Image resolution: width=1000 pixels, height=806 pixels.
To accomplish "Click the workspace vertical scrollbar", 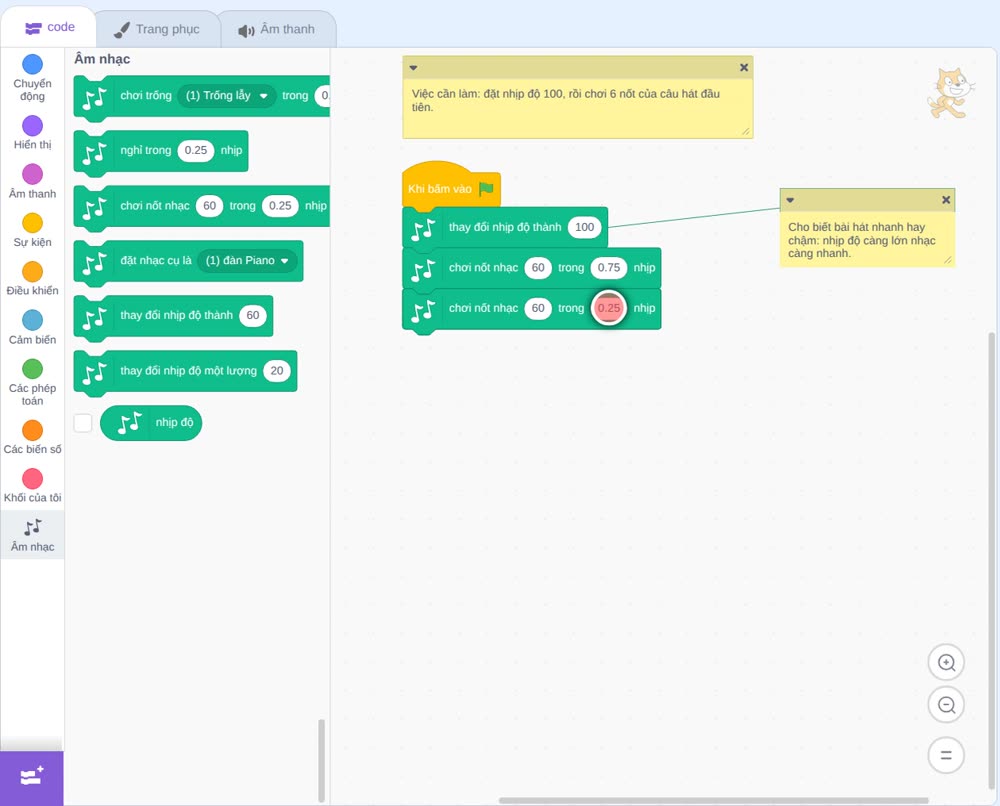I will click(x=992, y=560).
